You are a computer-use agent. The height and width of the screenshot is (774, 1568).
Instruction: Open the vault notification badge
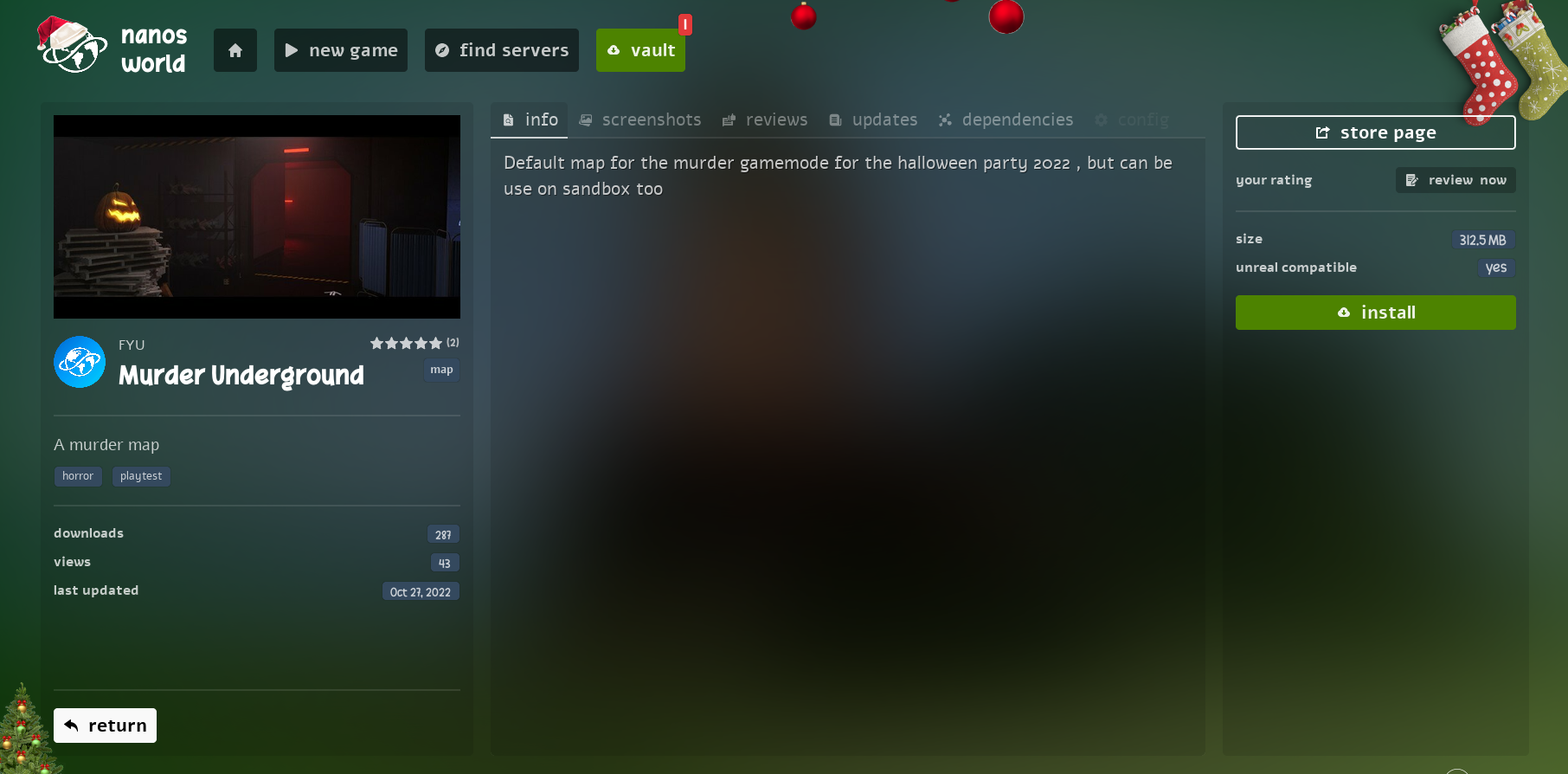pyautogui.click(x=685, y=24)
